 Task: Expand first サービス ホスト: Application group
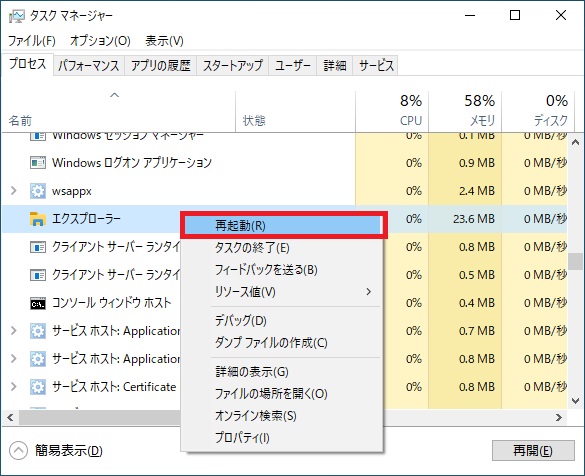[14, 331]
